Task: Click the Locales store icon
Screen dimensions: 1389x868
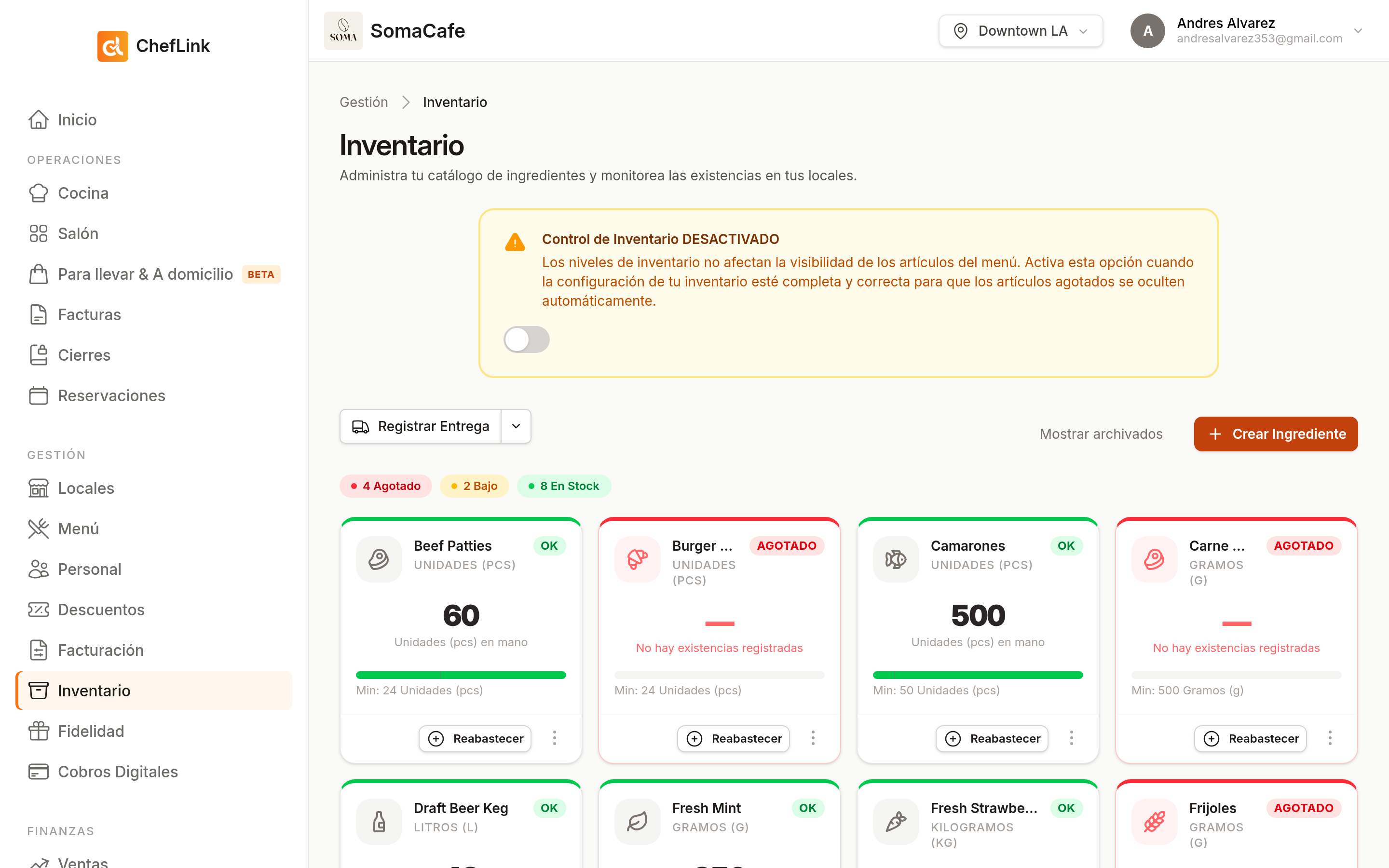Action: (39, 488)
